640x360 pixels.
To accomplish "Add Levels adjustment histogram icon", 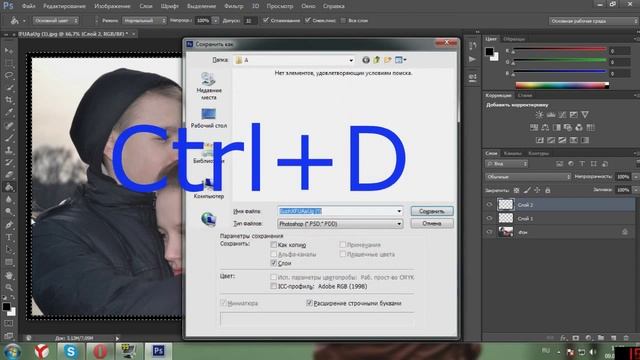I will 551,115.
